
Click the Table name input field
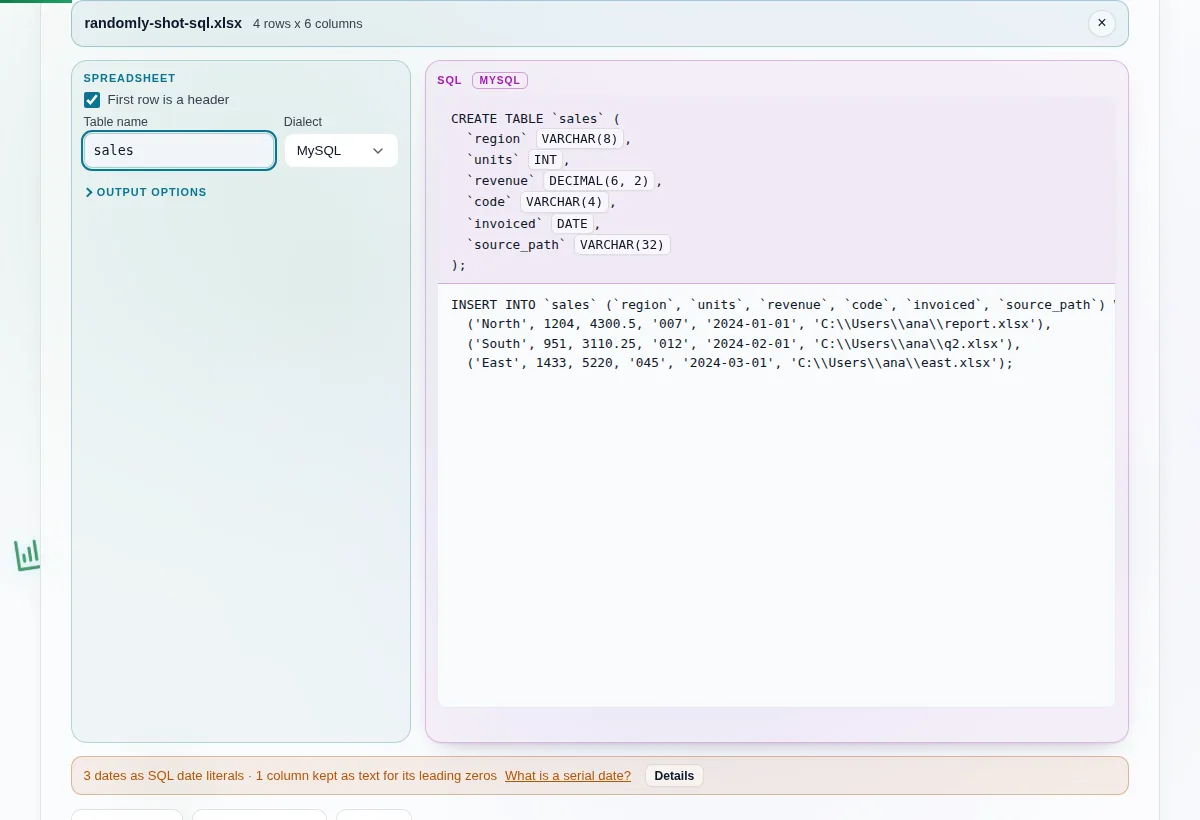[x=179, y=150]
